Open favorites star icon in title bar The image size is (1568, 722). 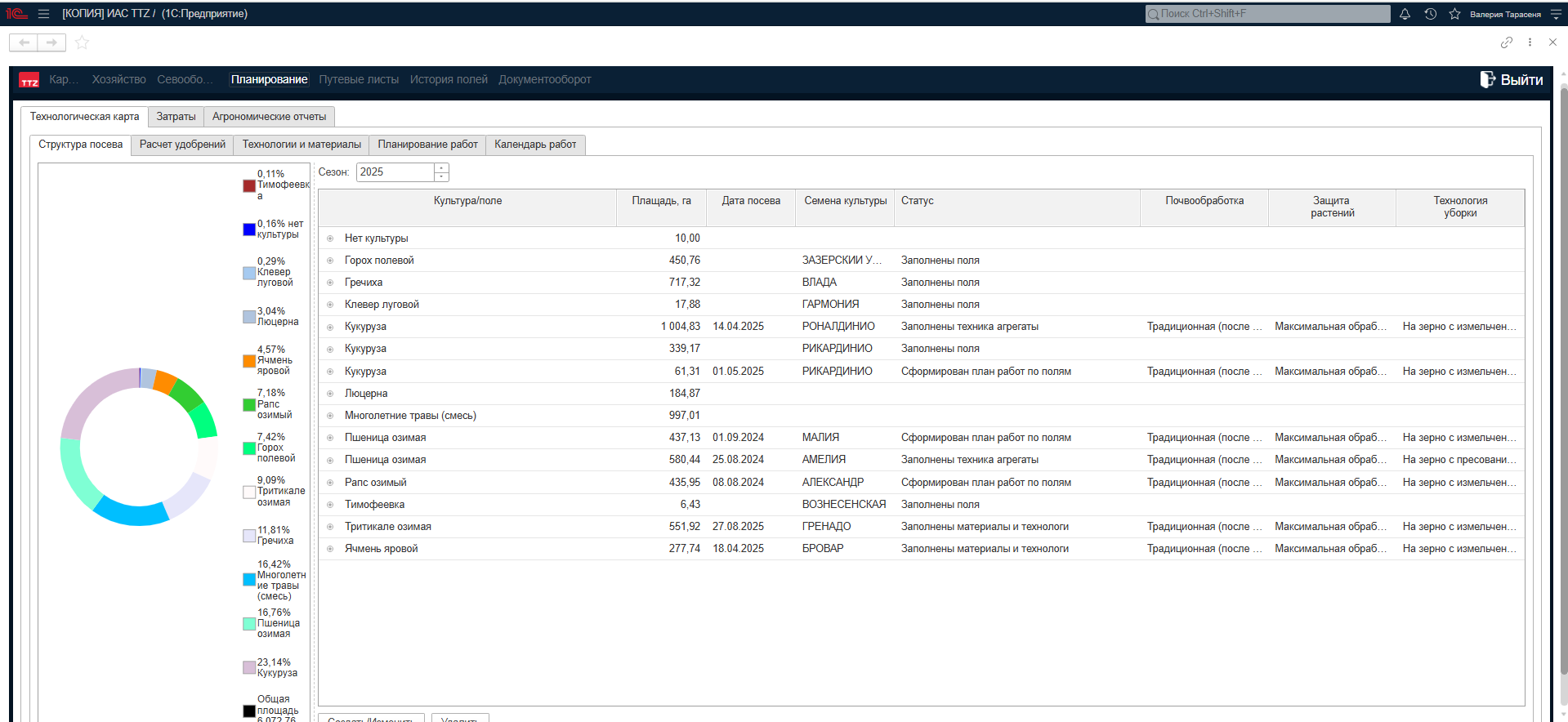coord(1454,14)
